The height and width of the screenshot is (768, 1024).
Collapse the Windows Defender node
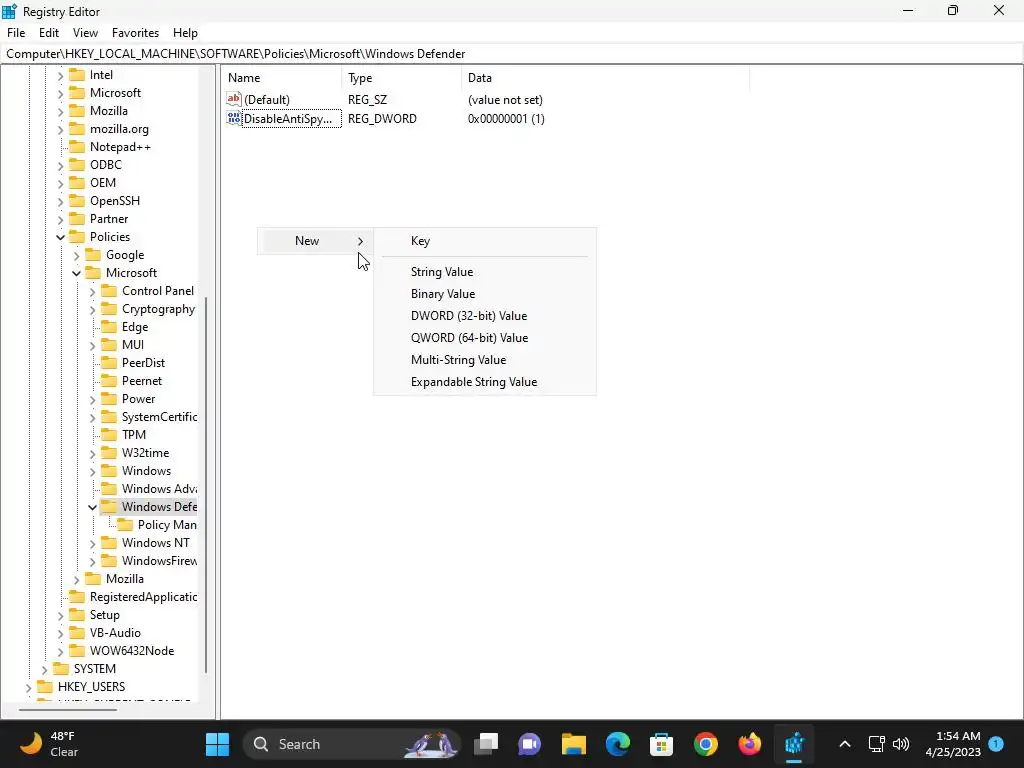(x=92, y=507)
